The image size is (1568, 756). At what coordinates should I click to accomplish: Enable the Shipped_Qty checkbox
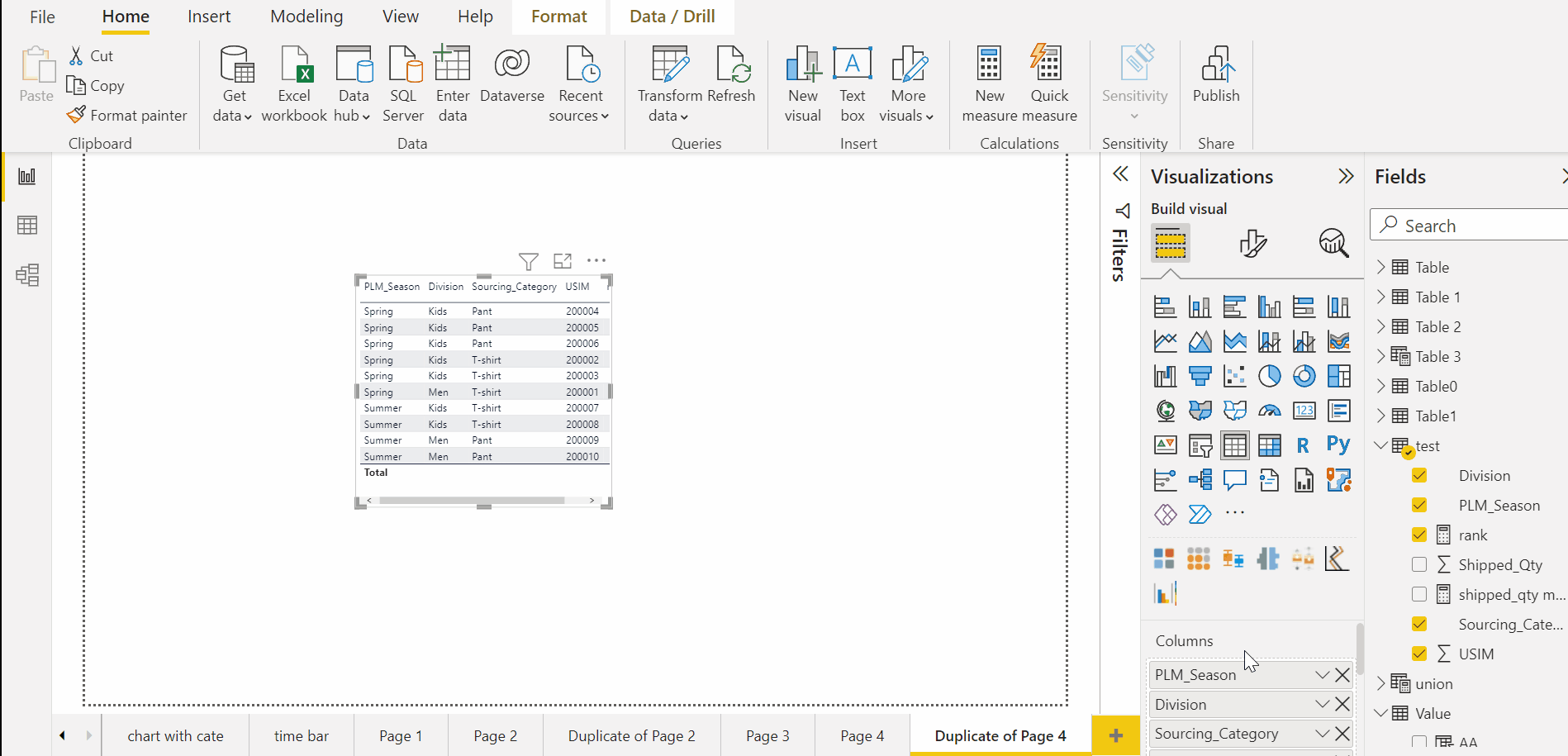tap(1419, 564)
